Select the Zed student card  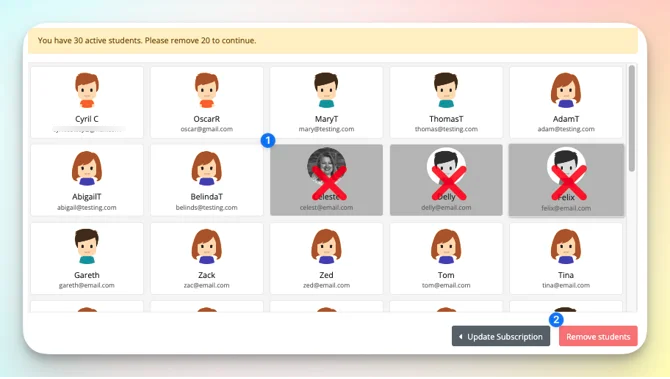(326, 259)
